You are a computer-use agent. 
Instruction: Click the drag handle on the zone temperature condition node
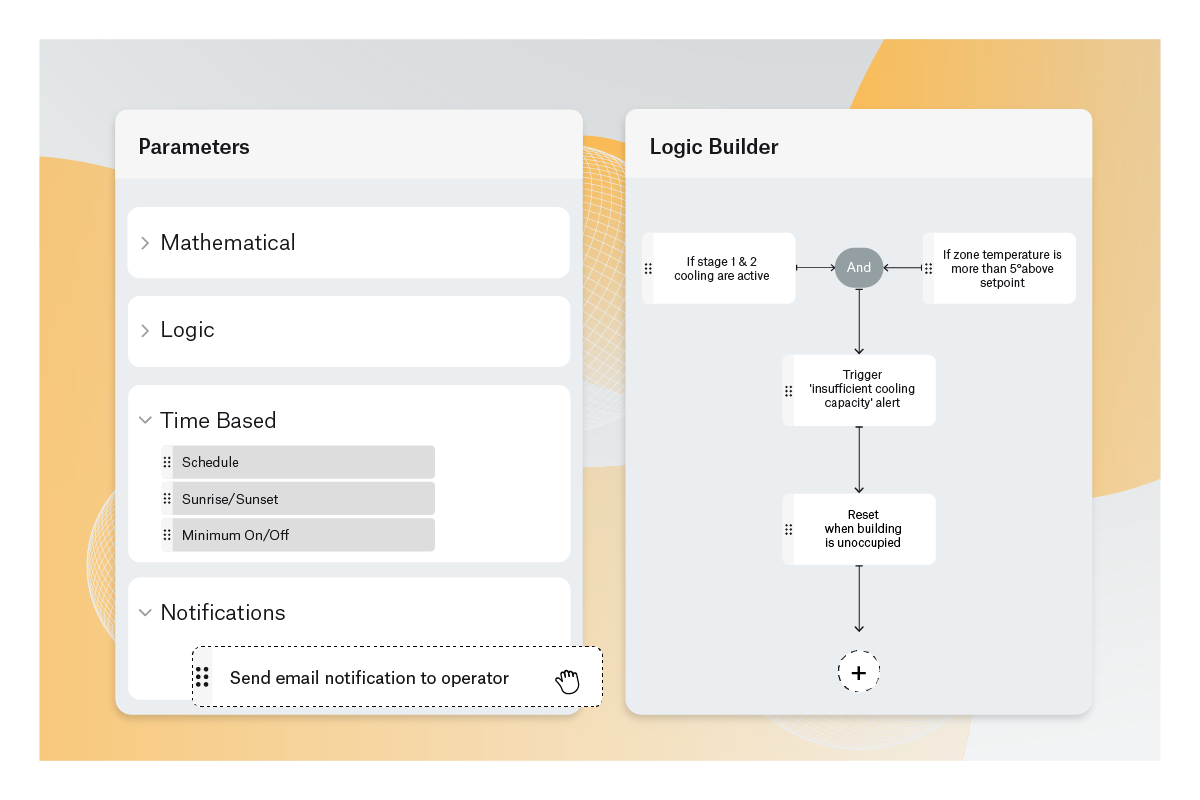click(x=928, y=267)
